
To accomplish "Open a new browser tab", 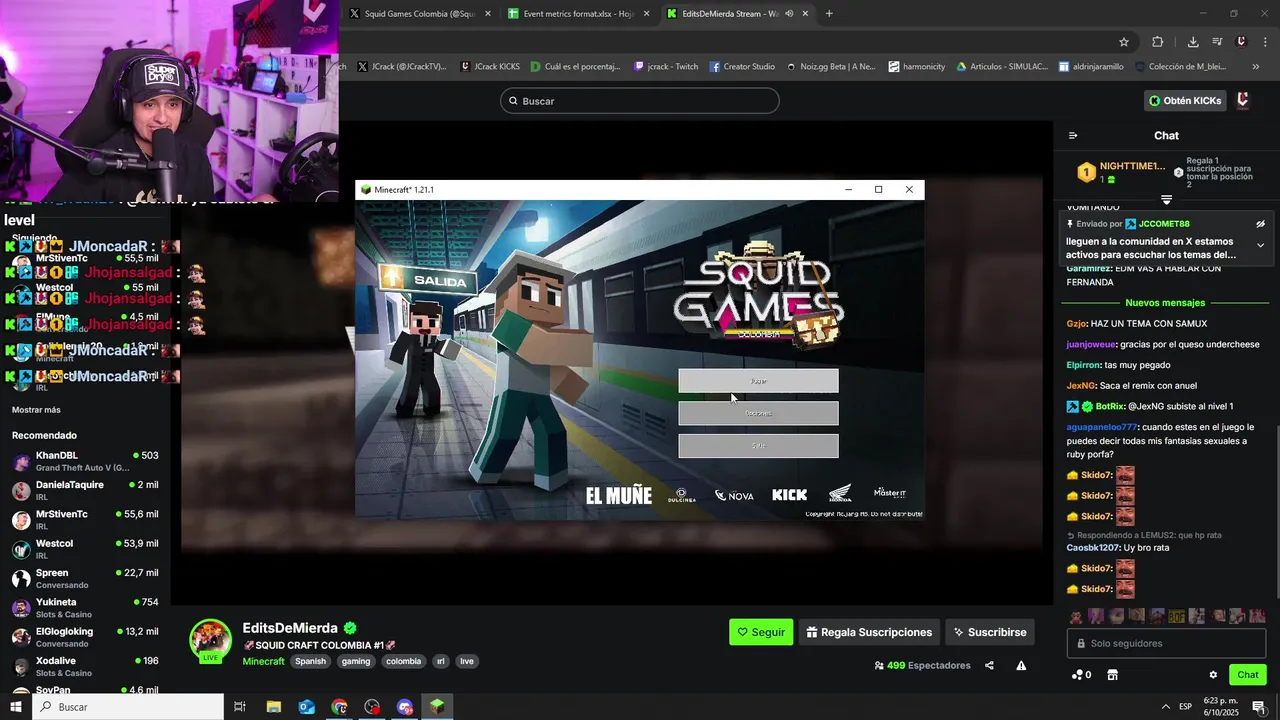I will [829, 14].
